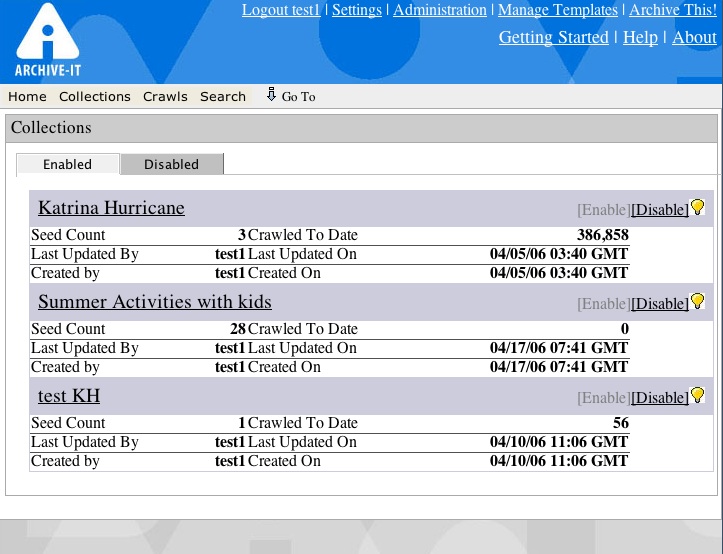Viewport: 723px width, 554px height.
Task: Open the Collections menu item
Action: (95, 97)
